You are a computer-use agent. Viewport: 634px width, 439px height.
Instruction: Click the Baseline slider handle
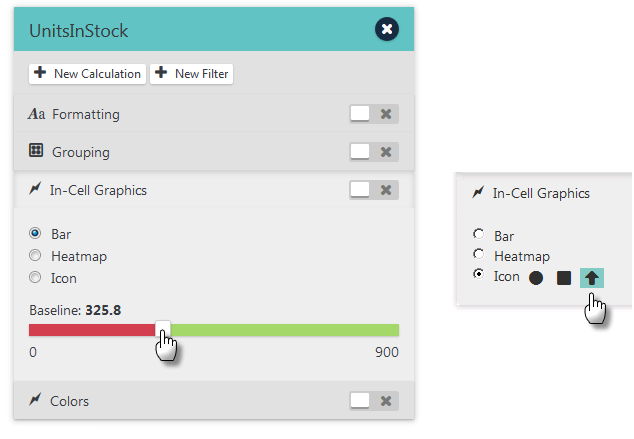163,329
